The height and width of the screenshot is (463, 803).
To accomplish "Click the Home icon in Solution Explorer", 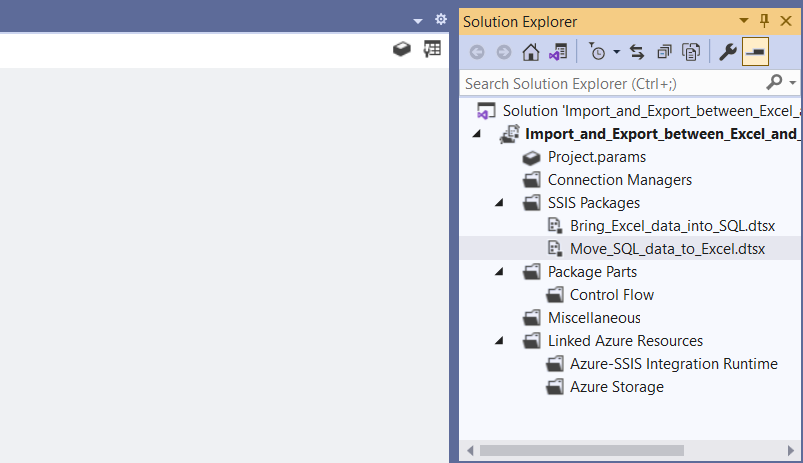I will [x=531, y=51].
